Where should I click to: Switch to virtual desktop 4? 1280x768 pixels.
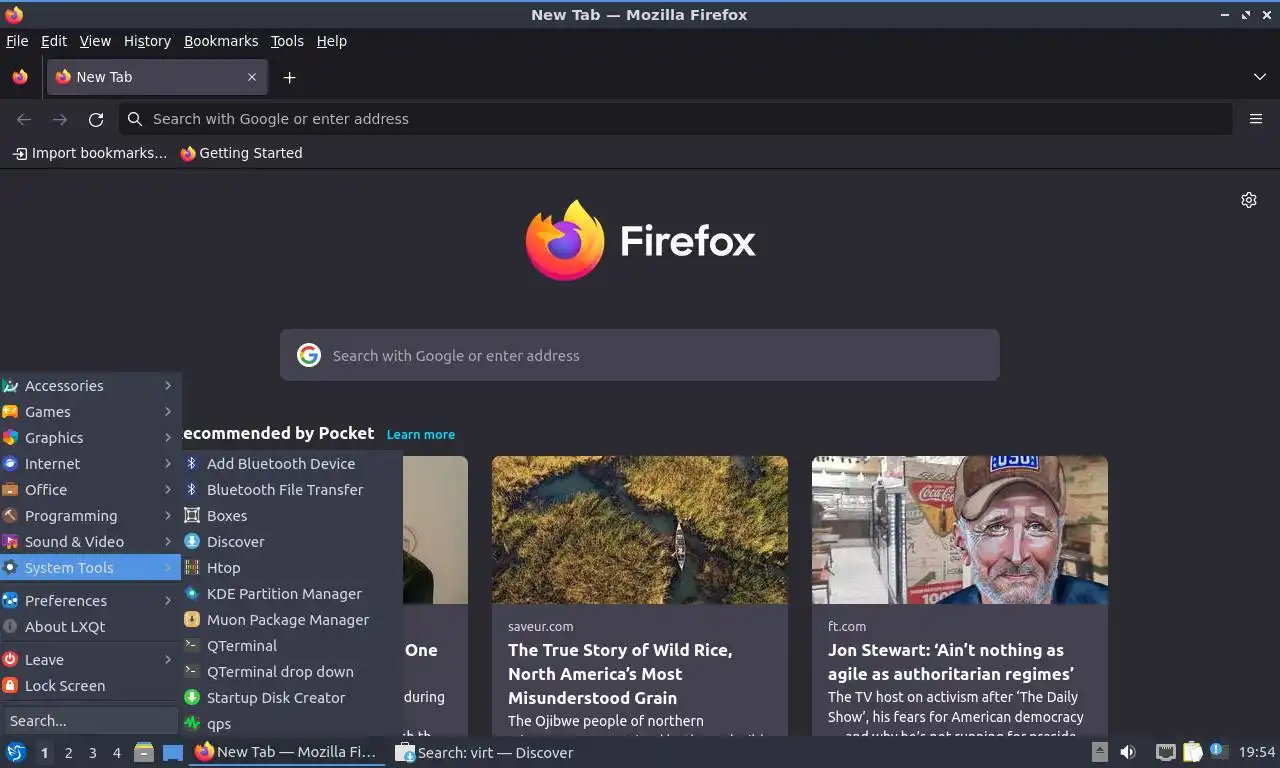tap(117, 753)
